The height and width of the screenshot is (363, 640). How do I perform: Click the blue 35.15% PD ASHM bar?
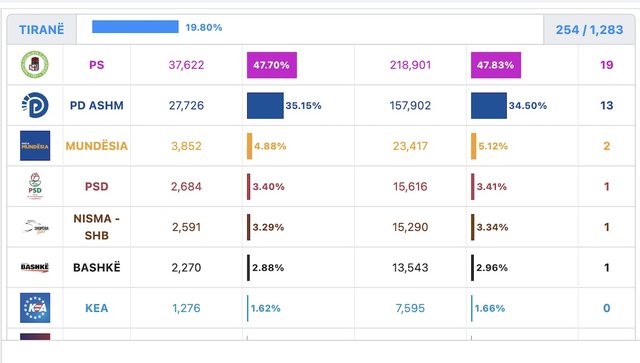click(265, 106)
